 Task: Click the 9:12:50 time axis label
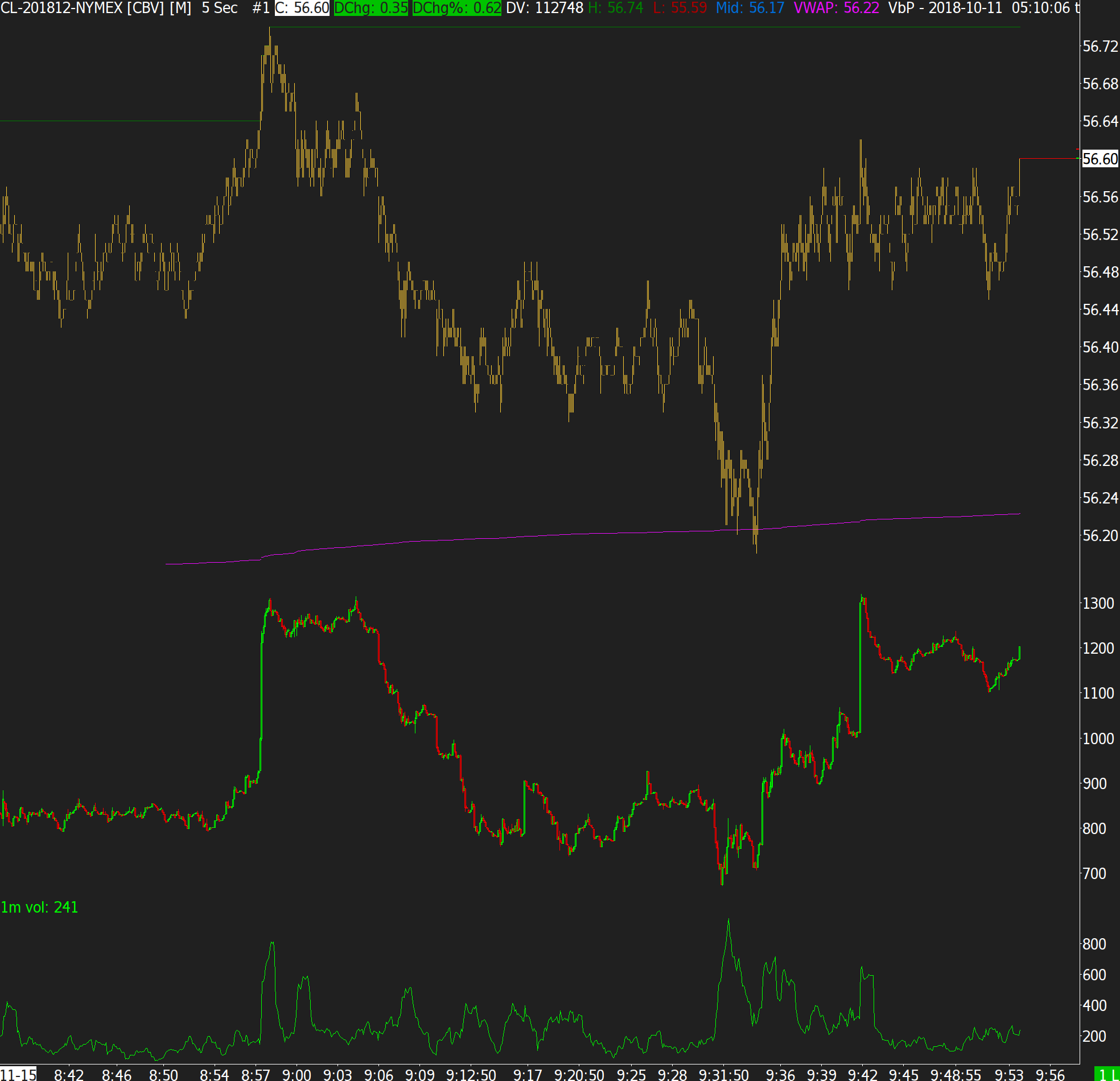click(471, 1074)
